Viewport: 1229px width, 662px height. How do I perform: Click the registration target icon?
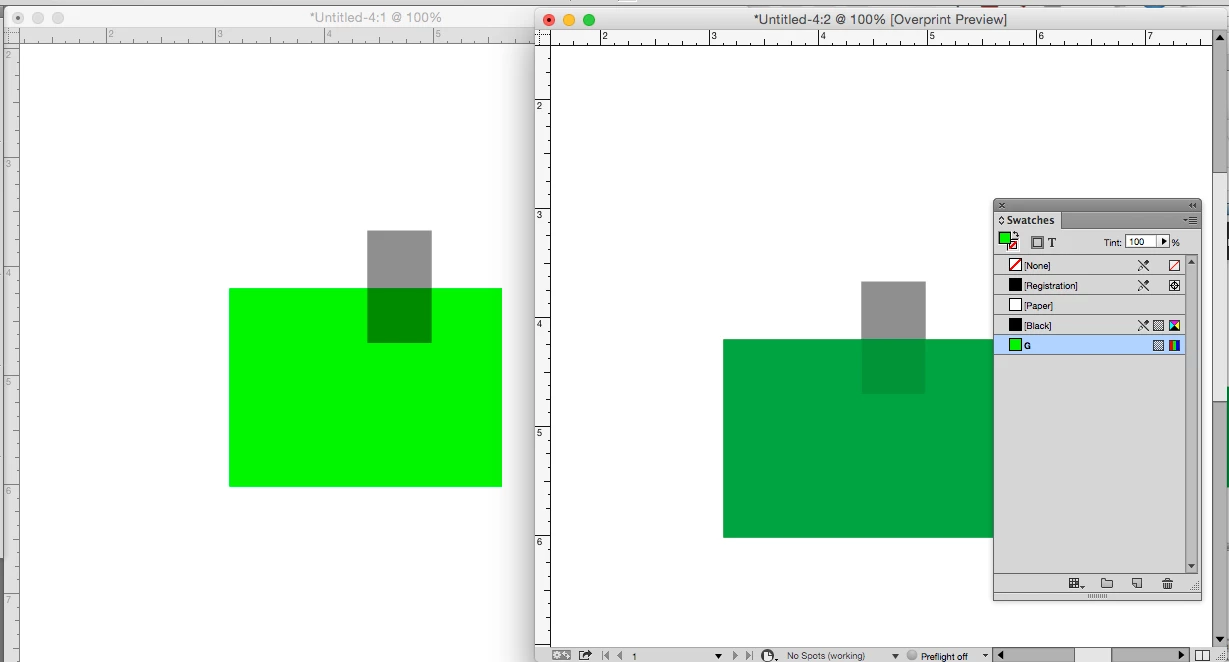1174,285
